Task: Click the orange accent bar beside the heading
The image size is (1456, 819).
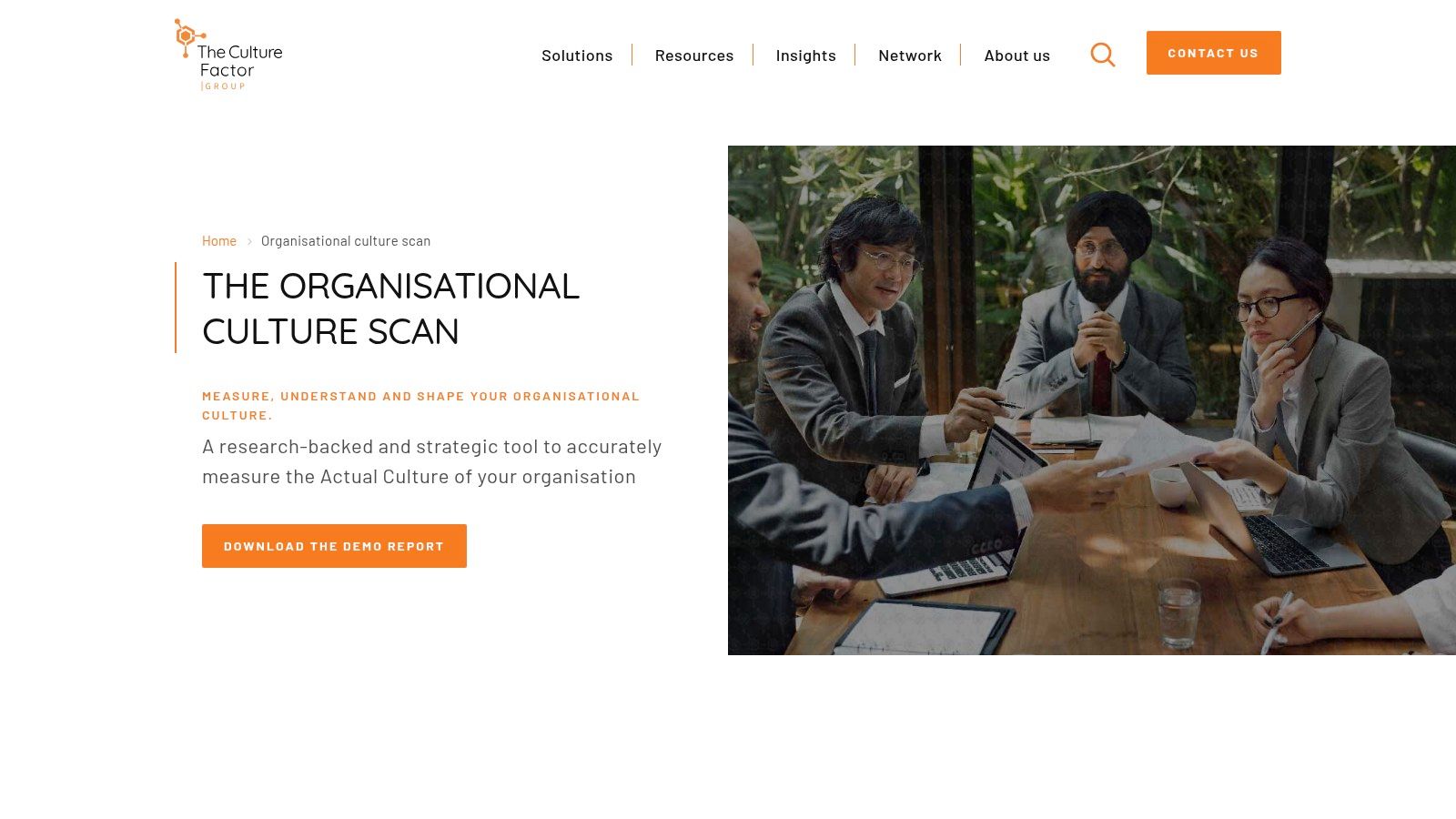Action: (x=176, y=308)
